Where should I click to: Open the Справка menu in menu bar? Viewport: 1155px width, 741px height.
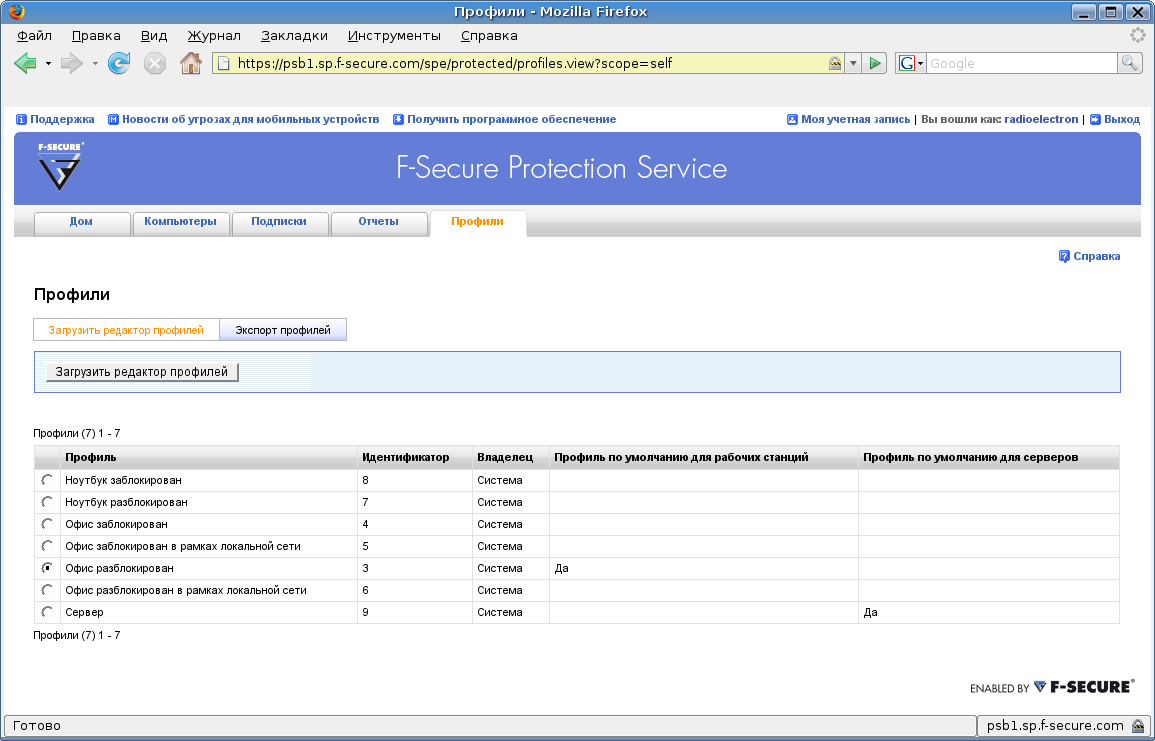pyautogui.click(x=489, y=35)
